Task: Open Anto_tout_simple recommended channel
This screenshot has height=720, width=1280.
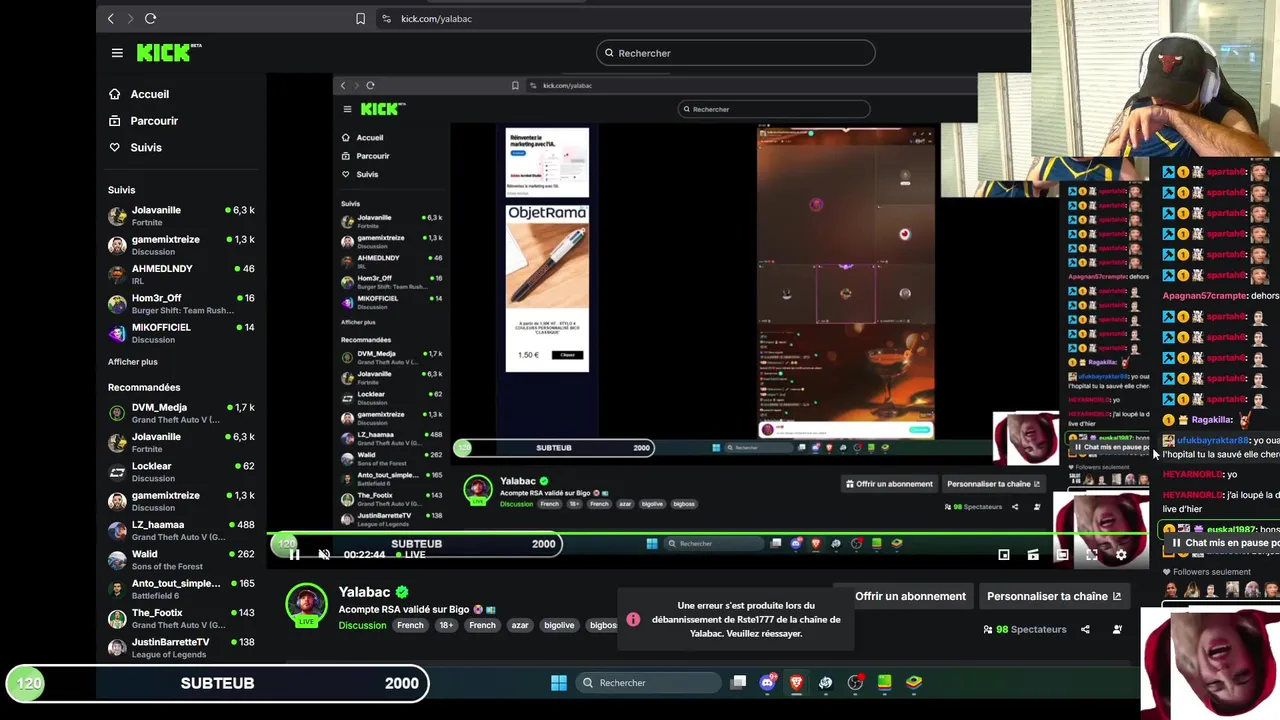Action: [x=181, y=589]
